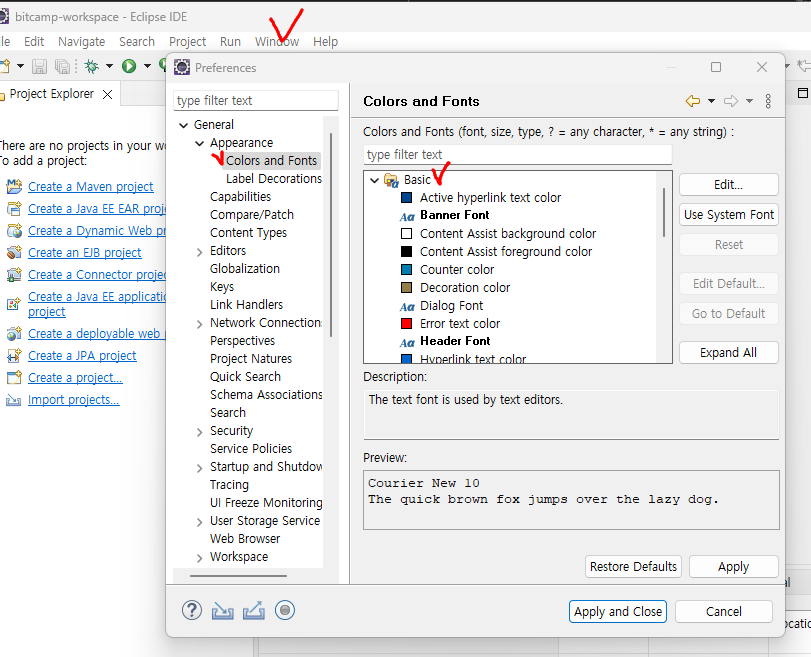Click the Forward arrow in the Colors and Fonts header
Image resolution: width=811 pixels, height=657 pixels.
coord(731,101)
